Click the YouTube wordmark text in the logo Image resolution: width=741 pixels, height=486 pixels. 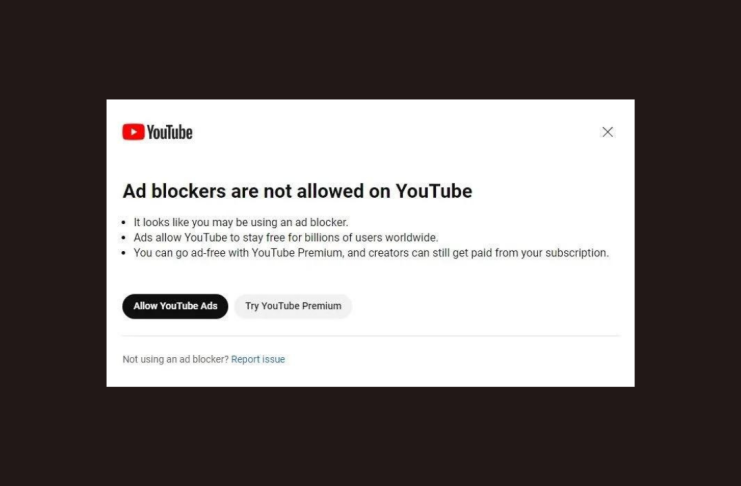[x=170, y=132]
